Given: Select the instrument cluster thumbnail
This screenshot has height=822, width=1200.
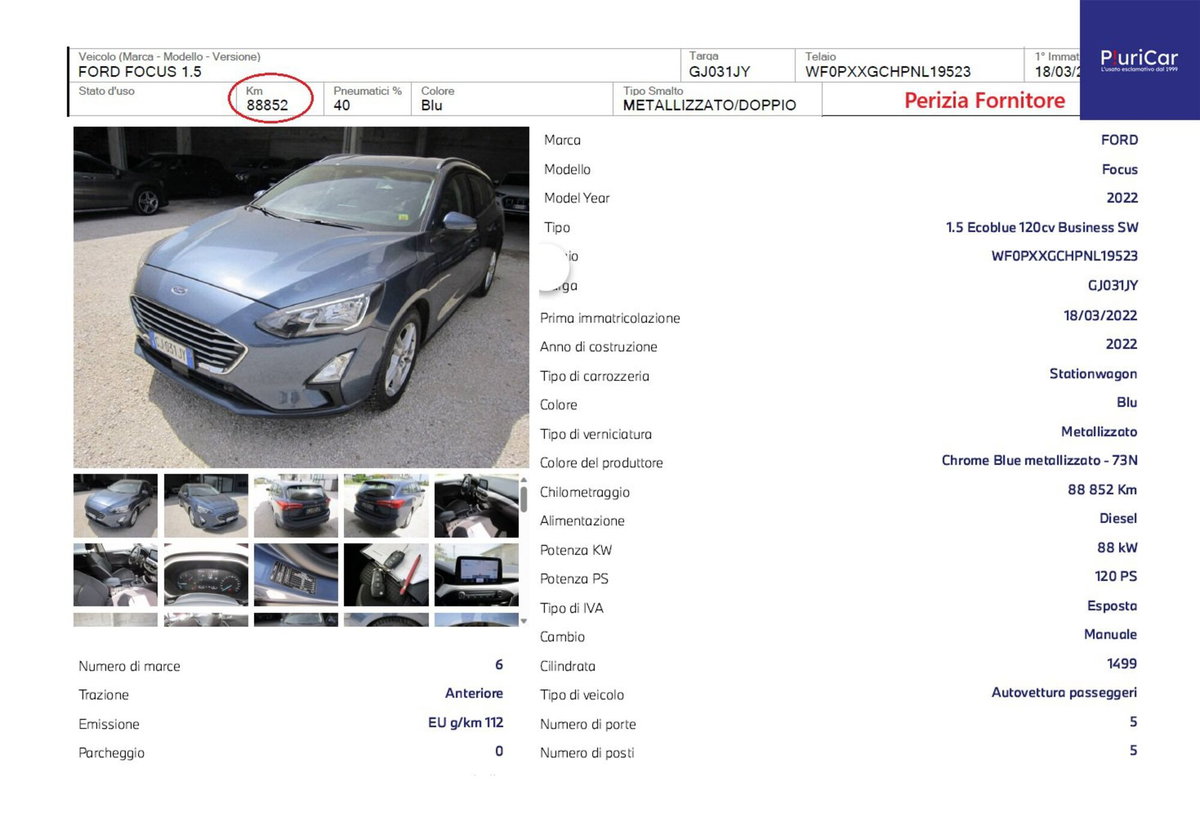Looking at the screenshot, I should tap(206, 575).
